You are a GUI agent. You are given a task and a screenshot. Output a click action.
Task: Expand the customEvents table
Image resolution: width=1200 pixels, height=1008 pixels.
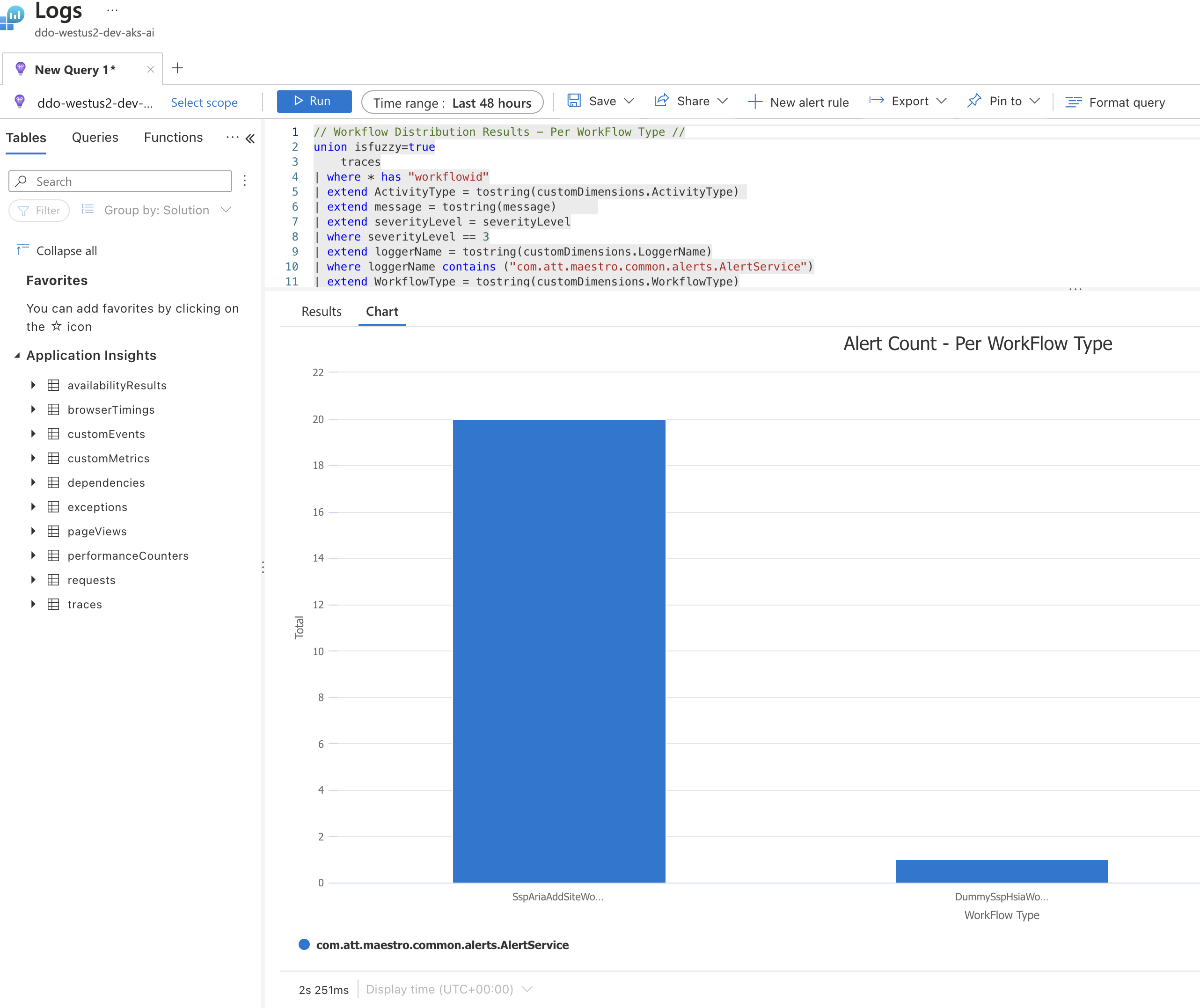pos(33,434)
